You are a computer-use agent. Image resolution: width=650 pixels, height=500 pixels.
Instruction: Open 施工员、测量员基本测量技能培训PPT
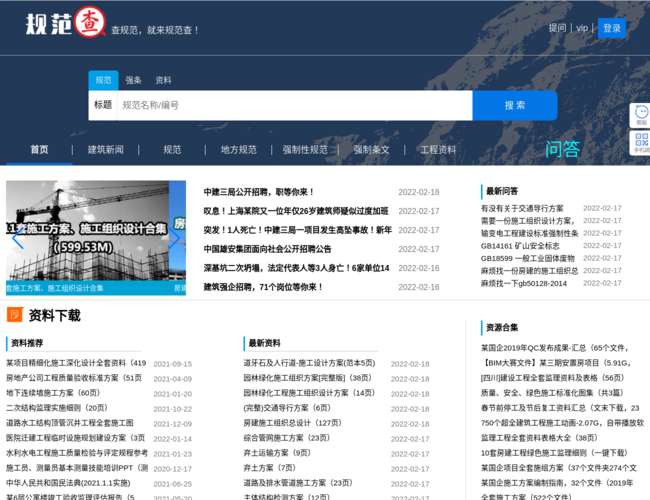tap(77, 468)
